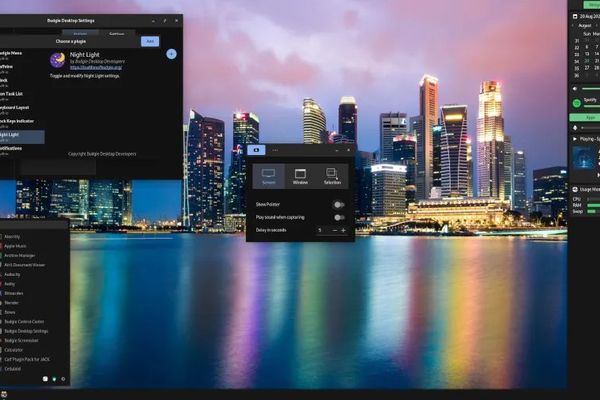Open the three-dot menu in the screenshot tool
The height and width of the screenshot is (400, 600).
275,150
